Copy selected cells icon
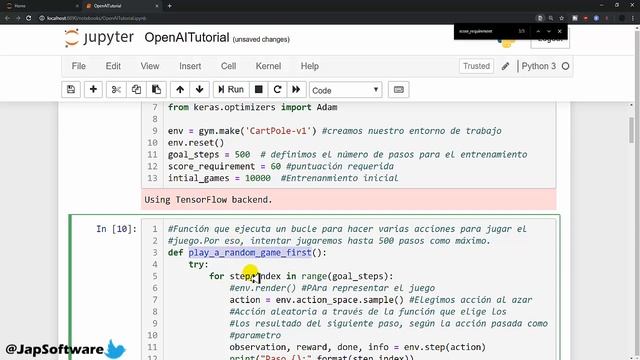Screen dimensions: 640x360 pos(136,89)
